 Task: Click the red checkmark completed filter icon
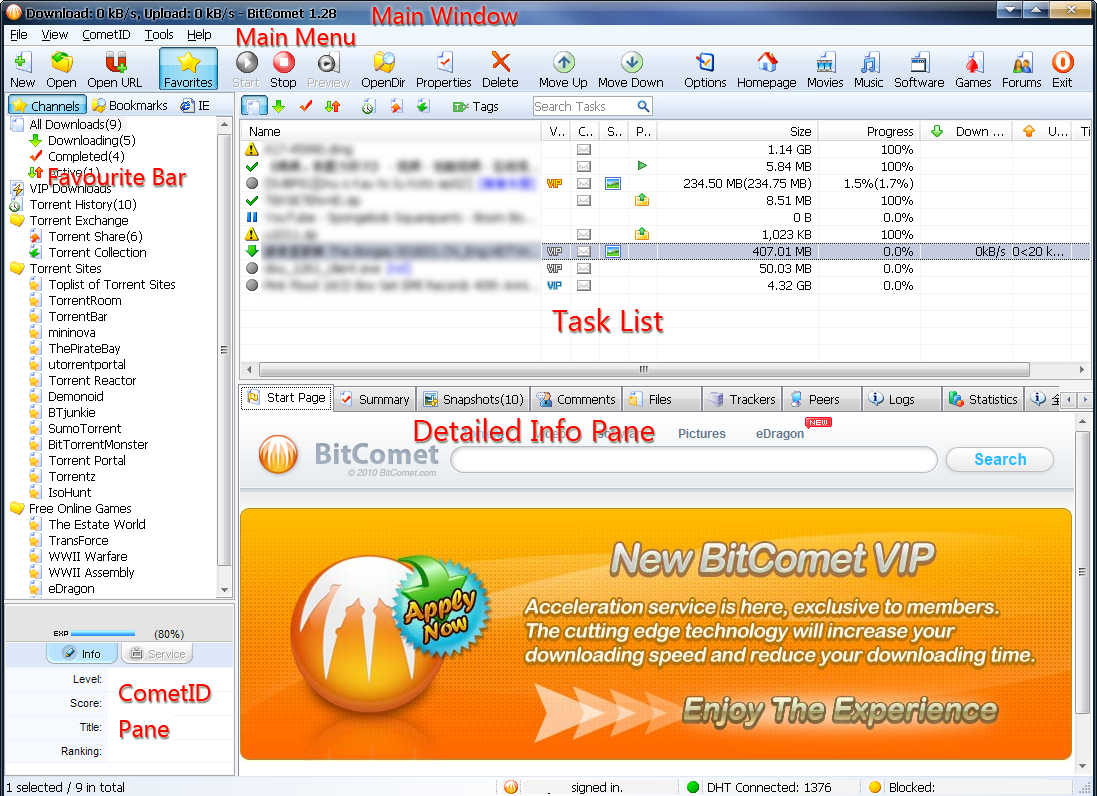(x=306, y=106)
